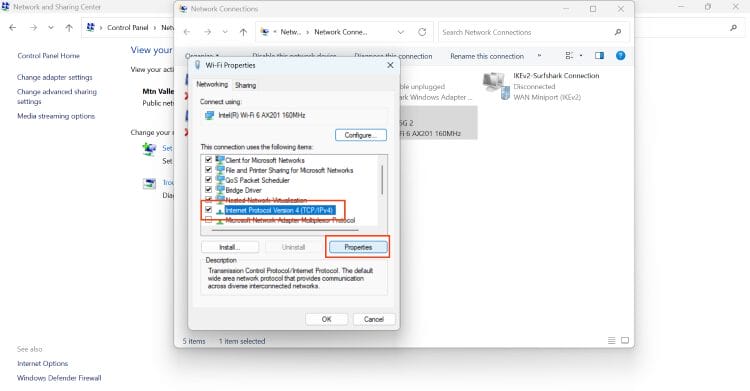Click Netw.. breadcrumb in Network Connections address bar
The width and height of the screenshot is (750, 391).
tap(291, 32)
